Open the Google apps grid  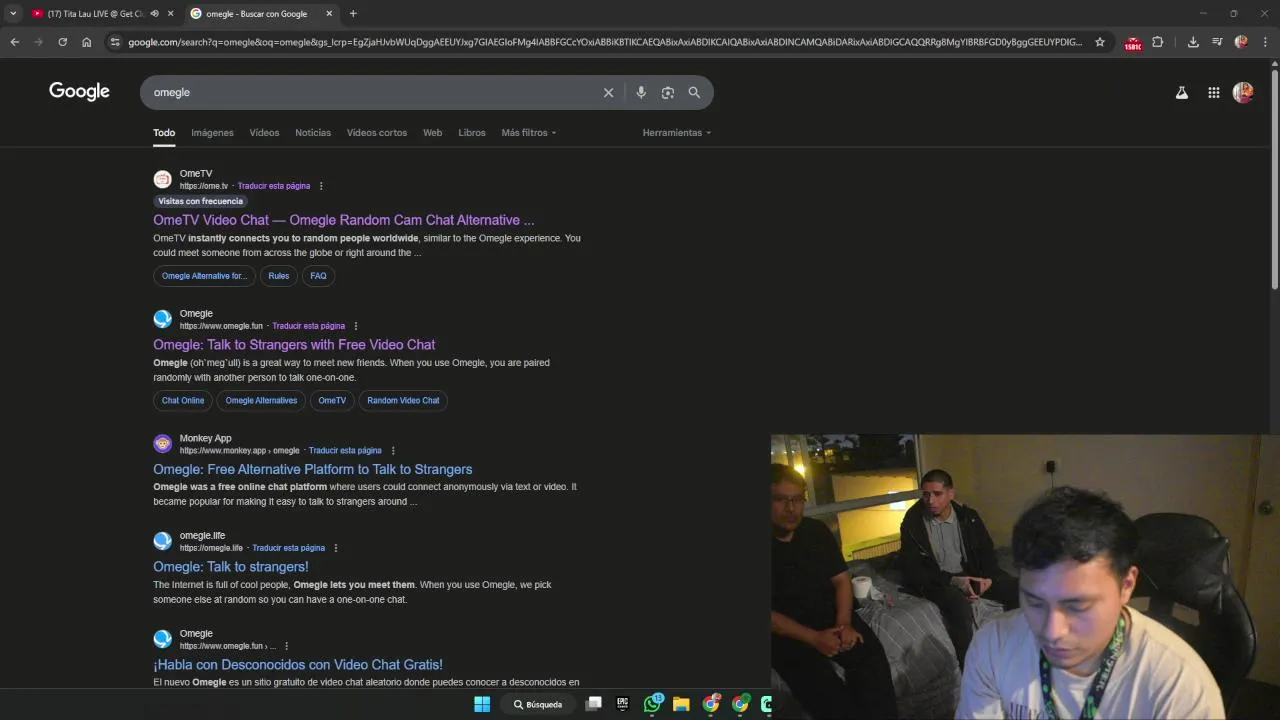(x=1213, y=92)
